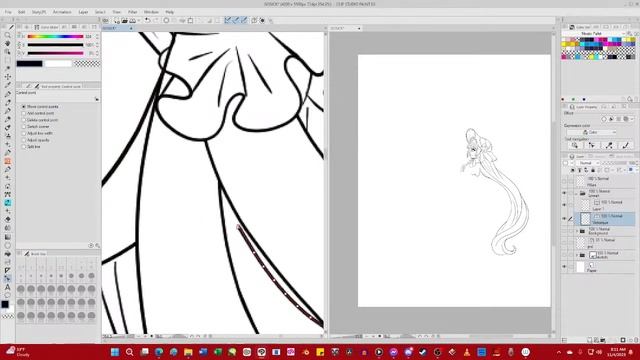Image resolution: width=640 pixels, height=360 pixels.
Task: Collapse the Lineart folder in layers
Action: coord(577,193)
